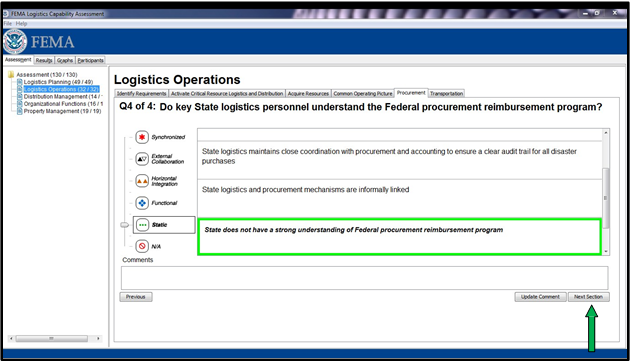Image resolution: width=631 pixels, height=362 pixels.
Task: Click the Property Management document icon
Action: pyautogui.click(x=19, y=111)
